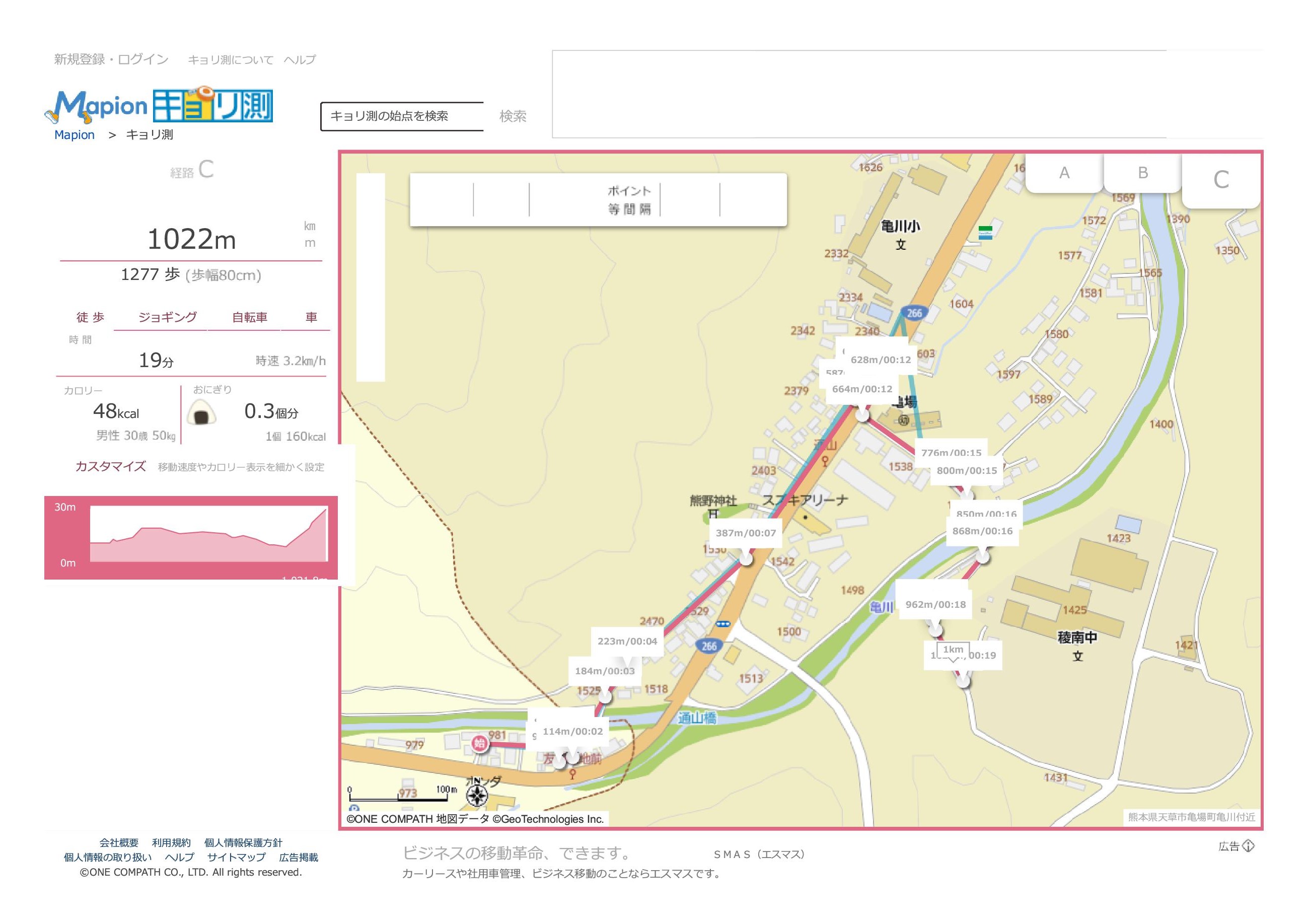Screen dimensions: 1307x924
Task: Click the キョリ測の始点を検索 input field
Action: tap(402, 117)
